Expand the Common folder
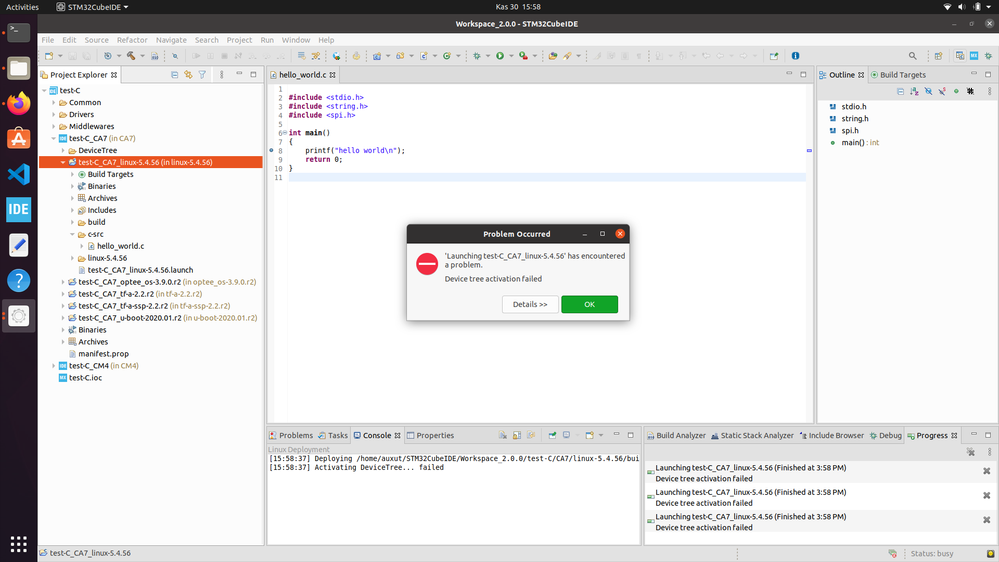 coord(54,103)
